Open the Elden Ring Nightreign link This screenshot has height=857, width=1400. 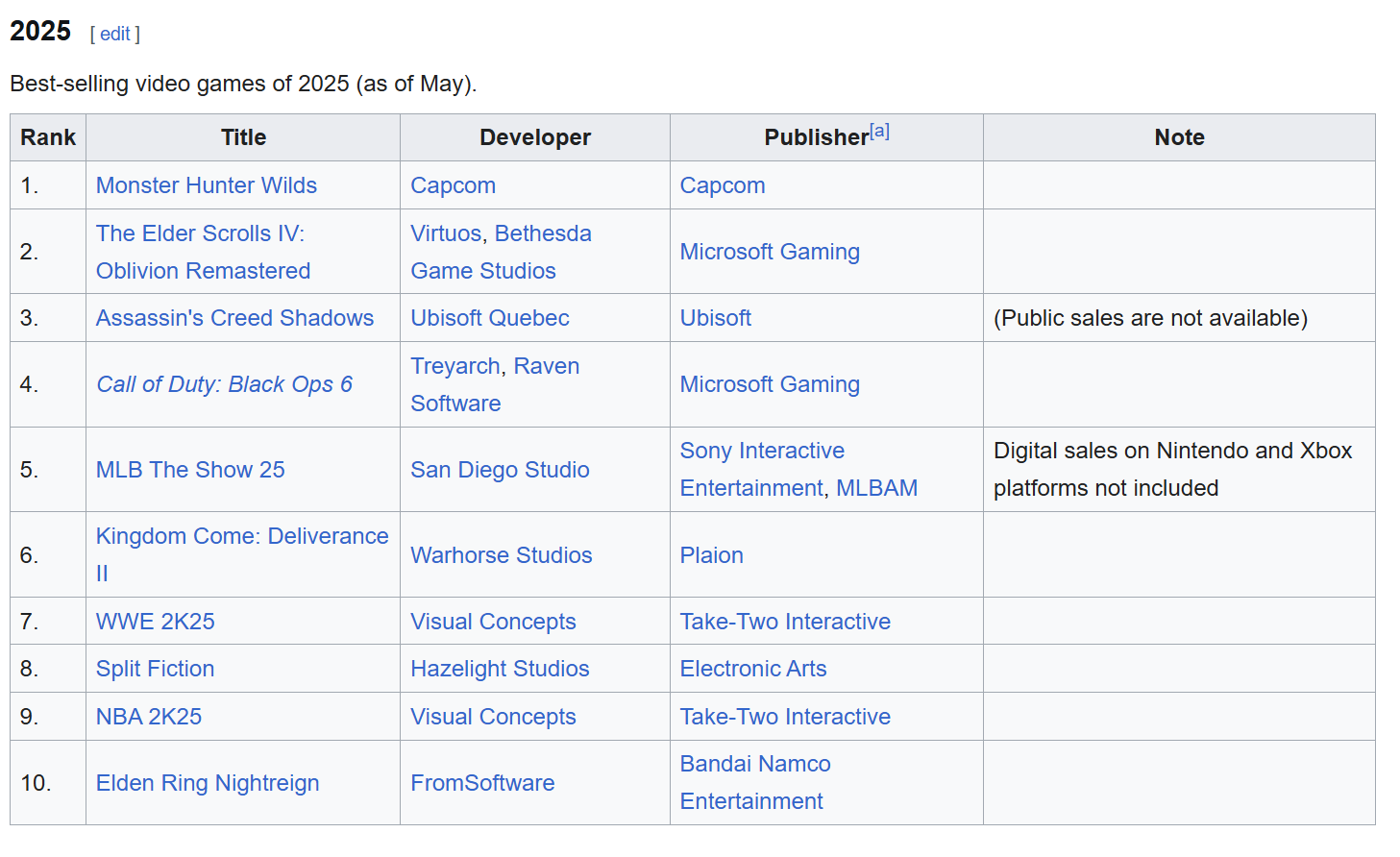coord(208,783)
